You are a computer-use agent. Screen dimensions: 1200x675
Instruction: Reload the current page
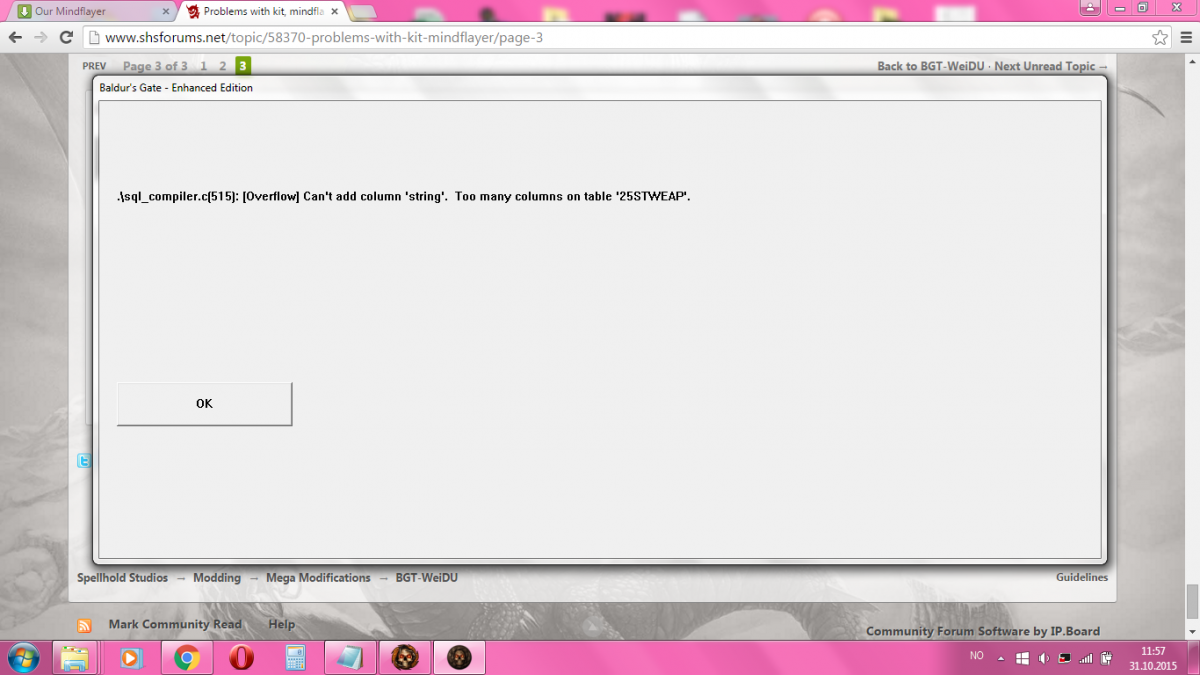(66, 37)
